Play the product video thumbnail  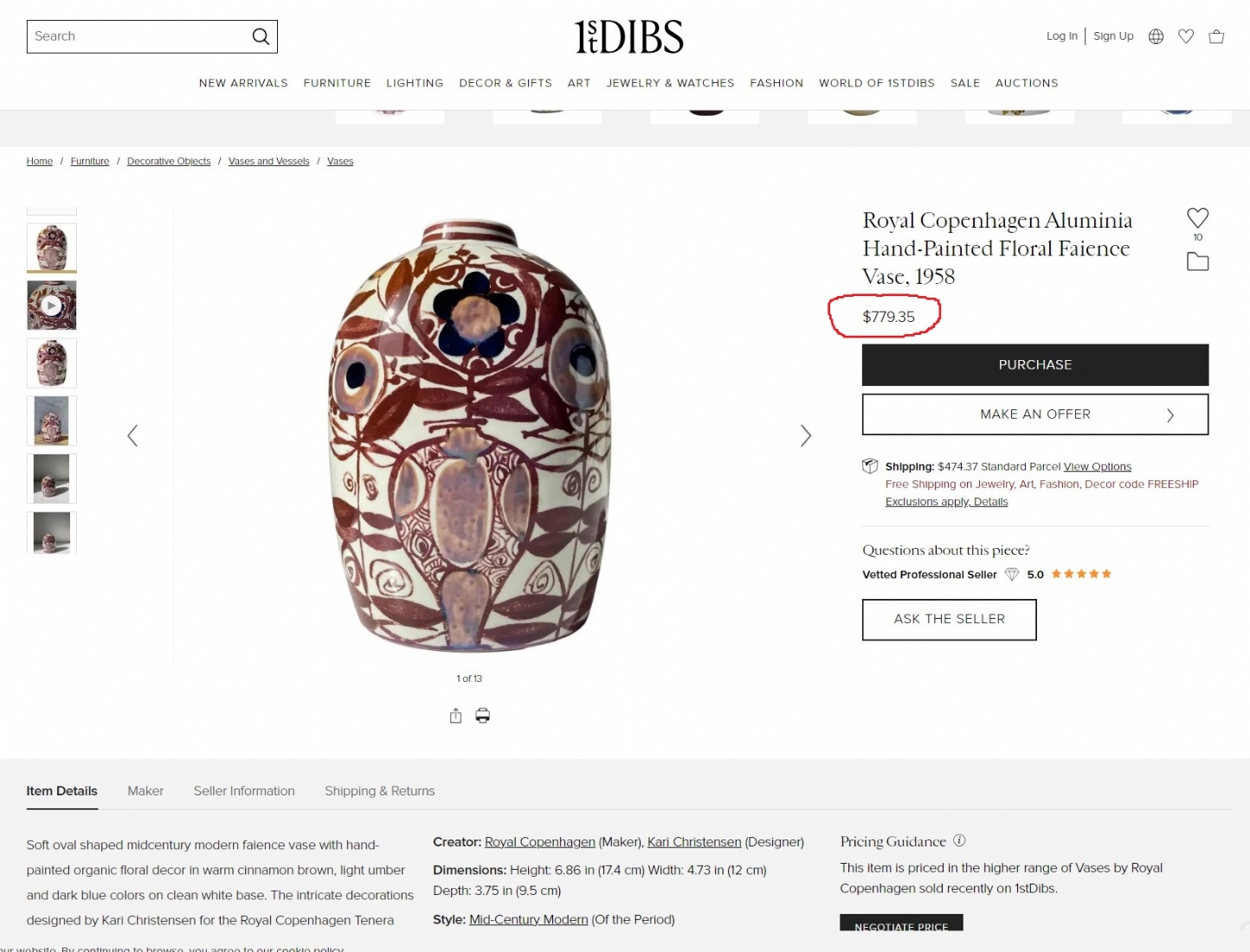tap(52, 306)
